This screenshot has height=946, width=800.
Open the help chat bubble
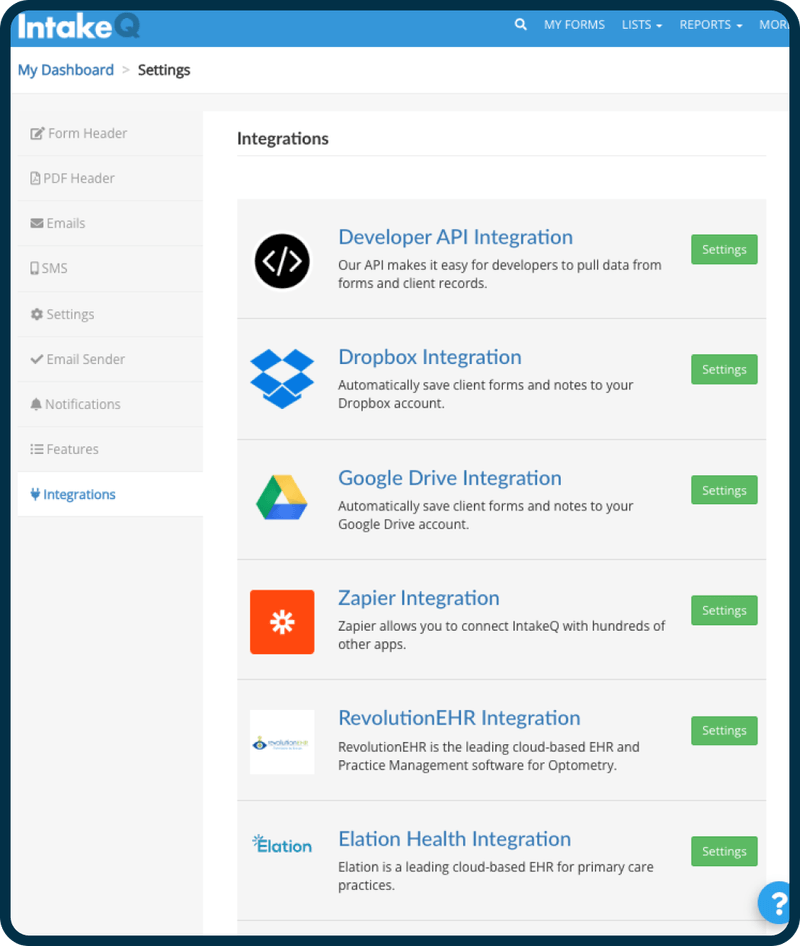776,903
